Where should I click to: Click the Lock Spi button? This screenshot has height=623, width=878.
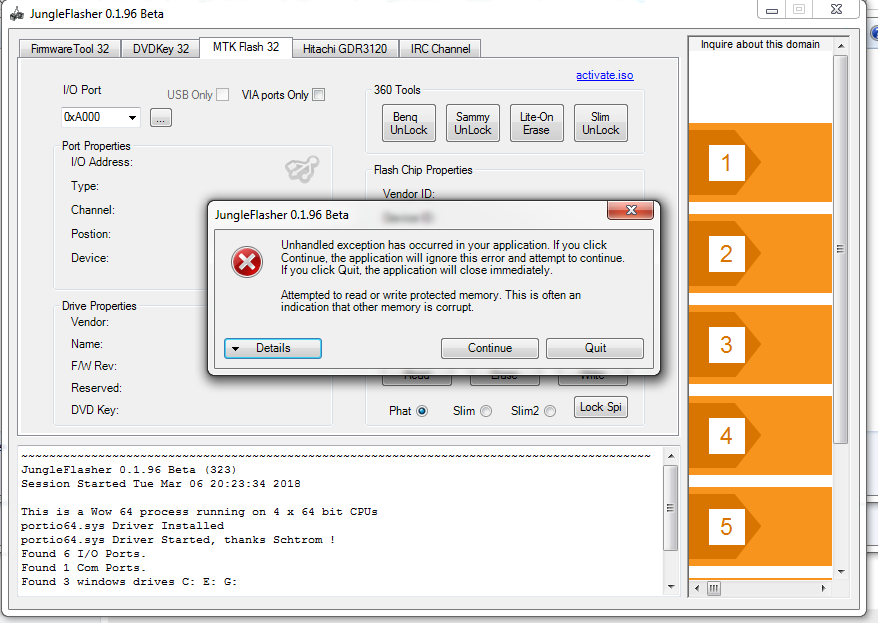(x=600, y=407)
